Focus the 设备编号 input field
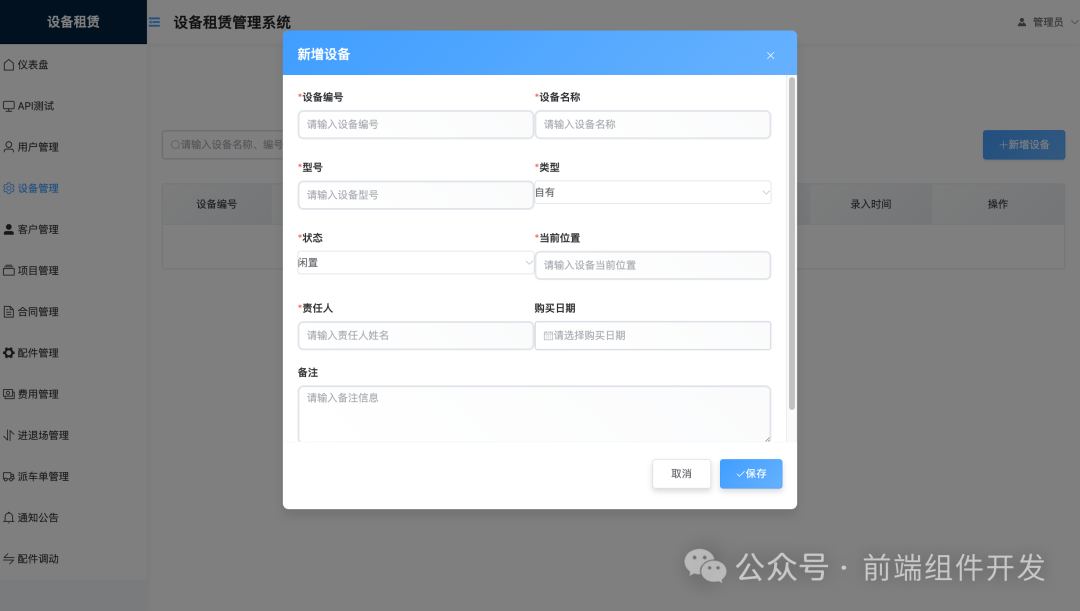This screenshot has height=611, width=1080. coord(415,124)
